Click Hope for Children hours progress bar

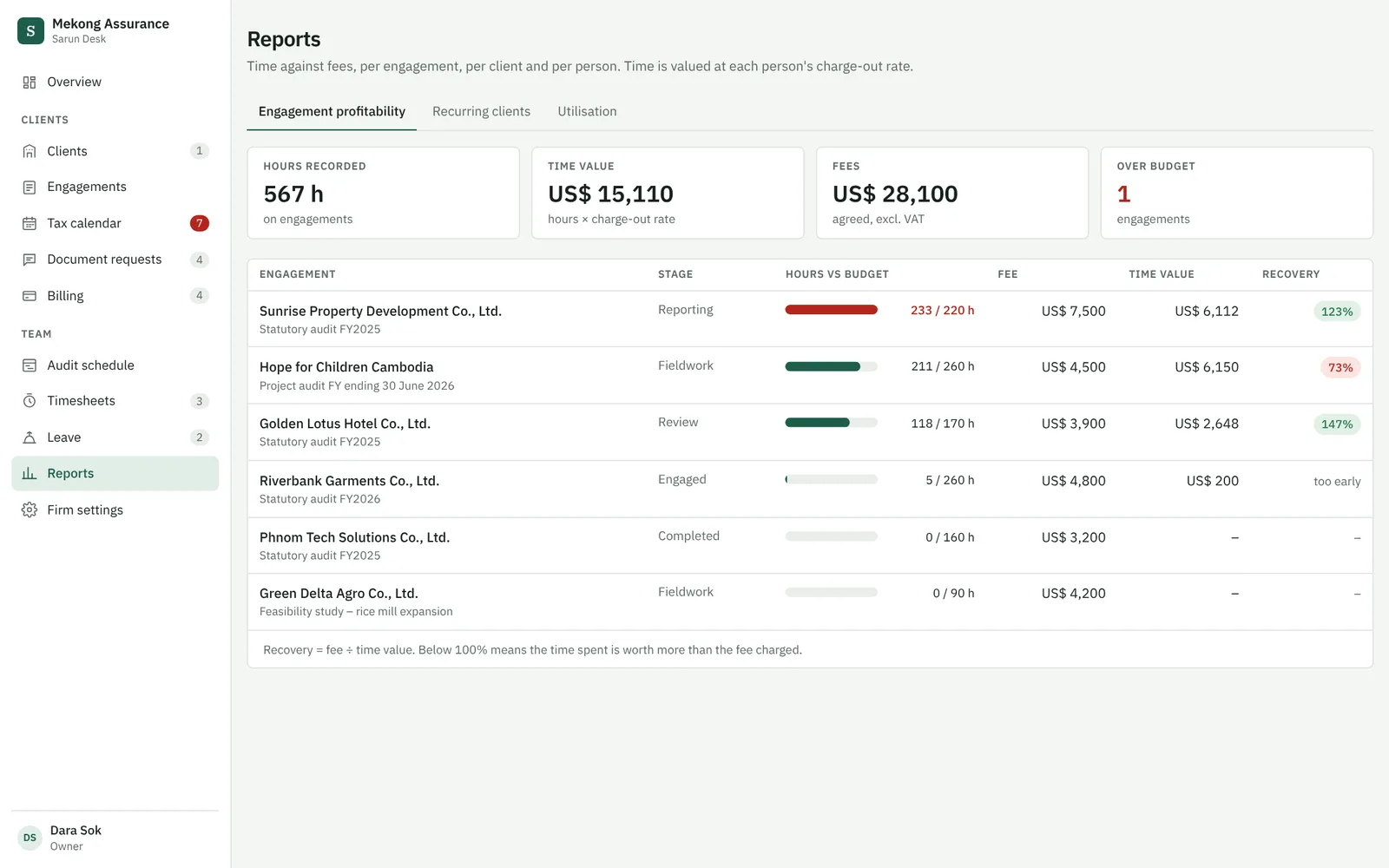(831, 366)
